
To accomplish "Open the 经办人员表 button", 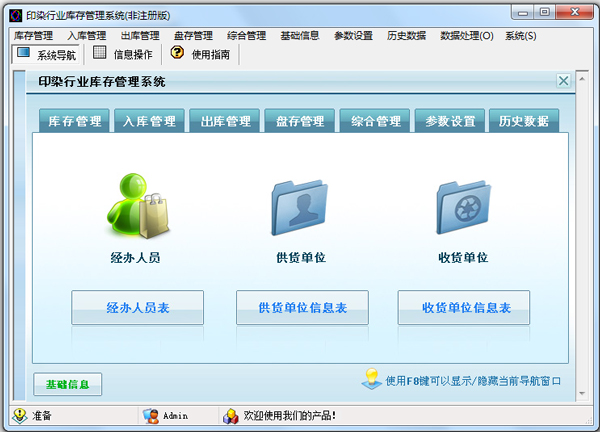I will 137,308.
